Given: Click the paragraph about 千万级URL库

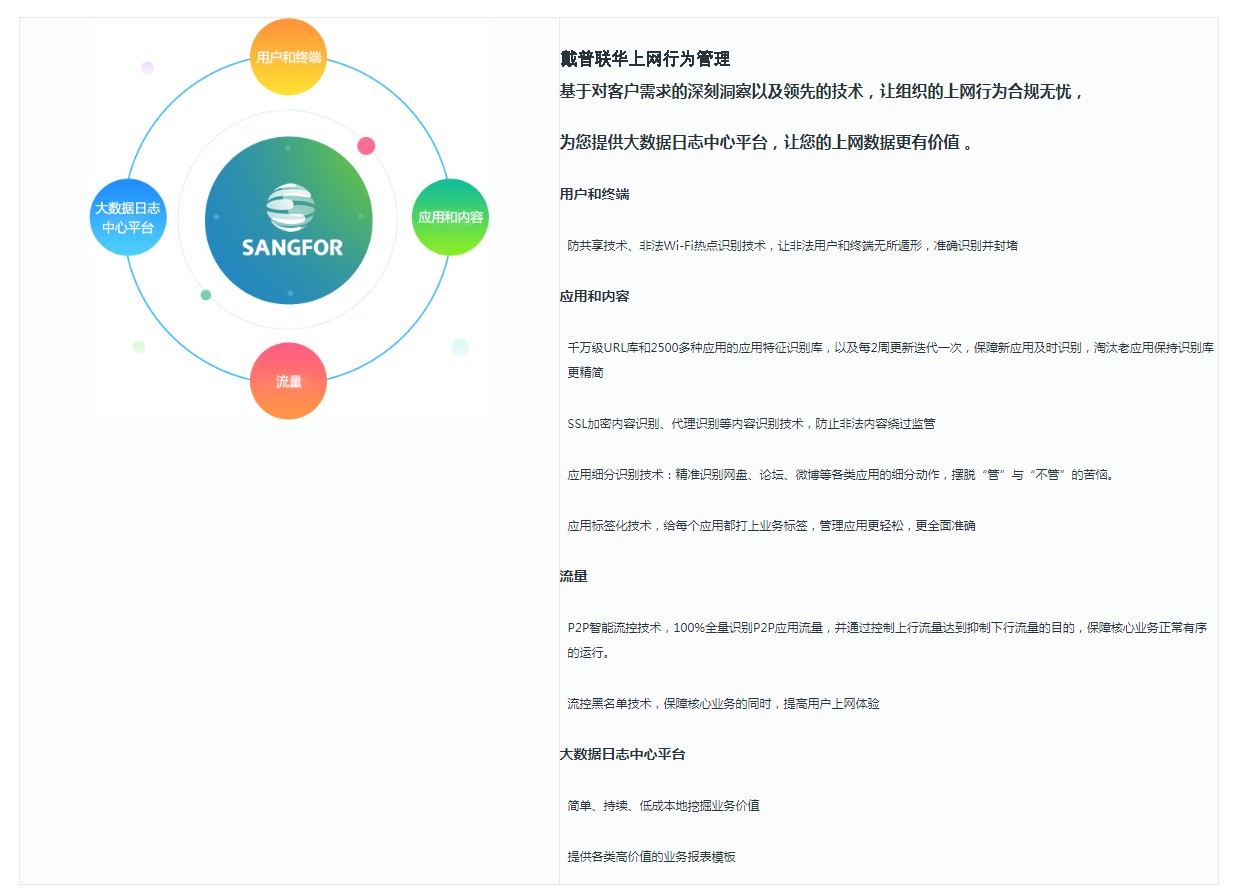Looking at the screenshot, I should [890, 359].
